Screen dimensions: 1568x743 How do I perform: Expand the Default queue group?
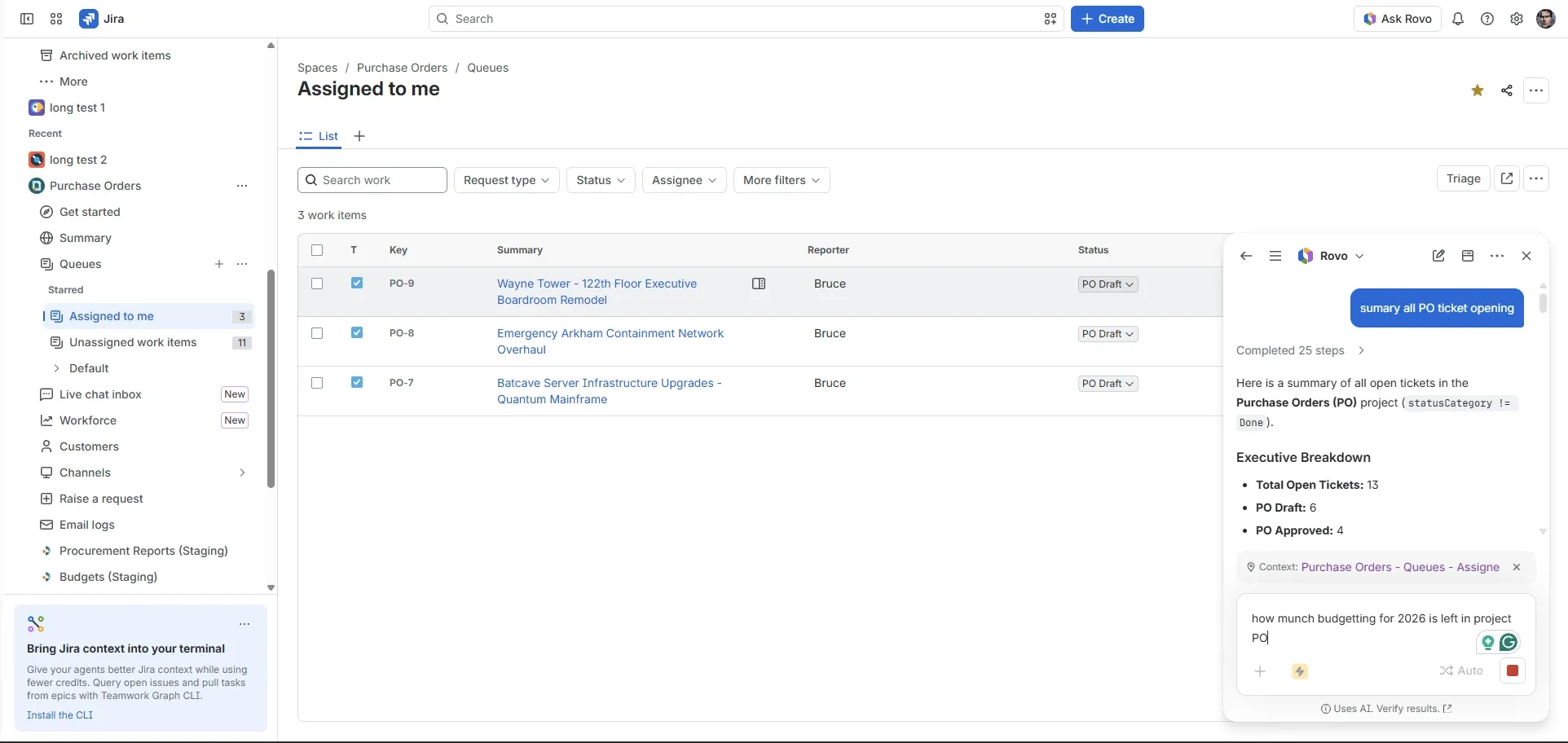point(56,368)
